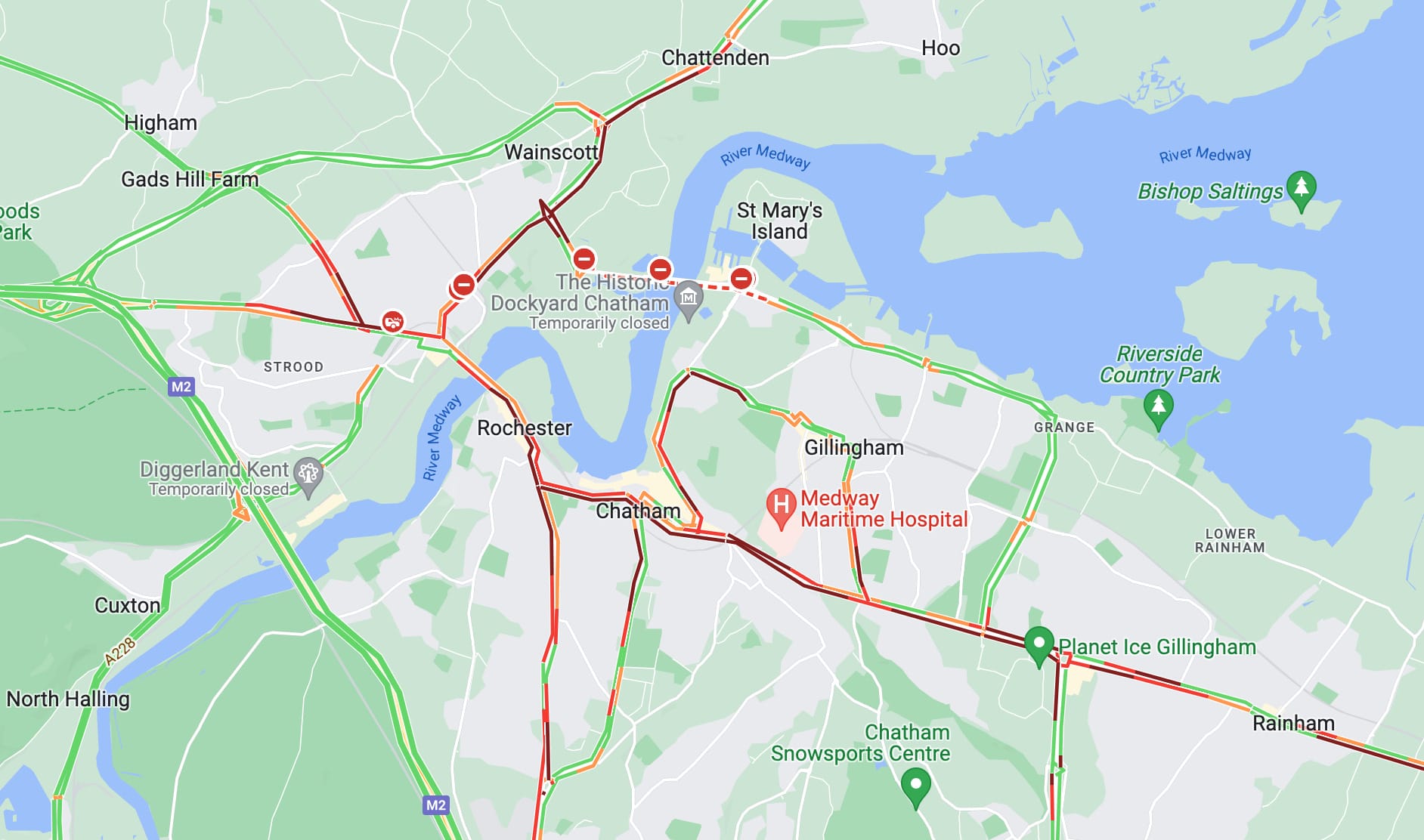Select the Rainham place label

(x=1293, y=724)
